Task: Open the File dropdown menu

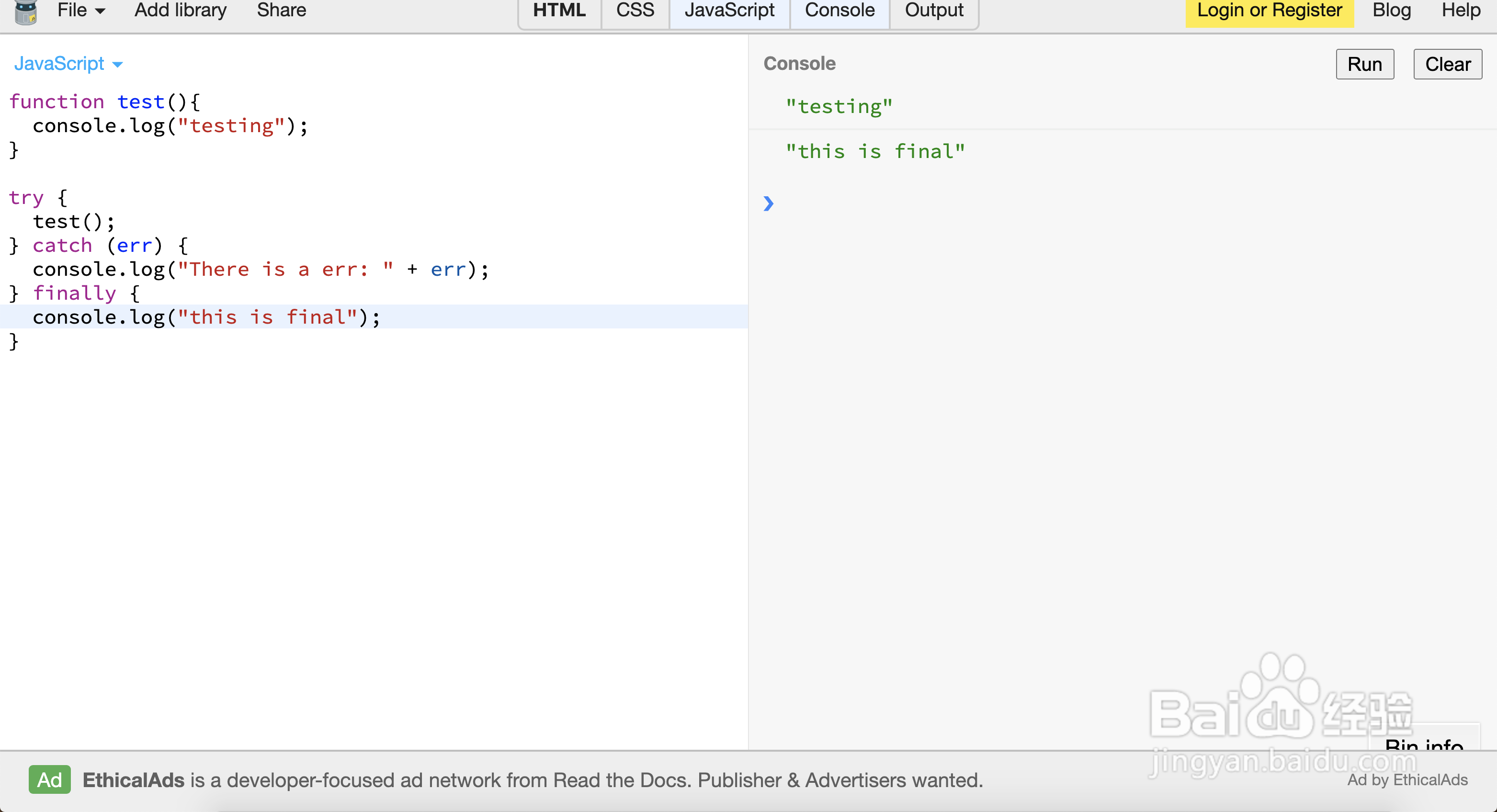Action: pyautogui.click(x=81, y=11)
